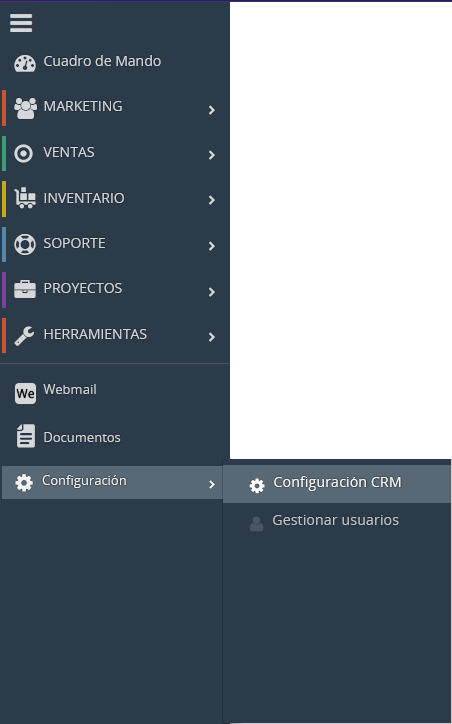Open the INVENTARIO menu
The width and height of the screenshot is (452, 724).
[x=84, y=198]
